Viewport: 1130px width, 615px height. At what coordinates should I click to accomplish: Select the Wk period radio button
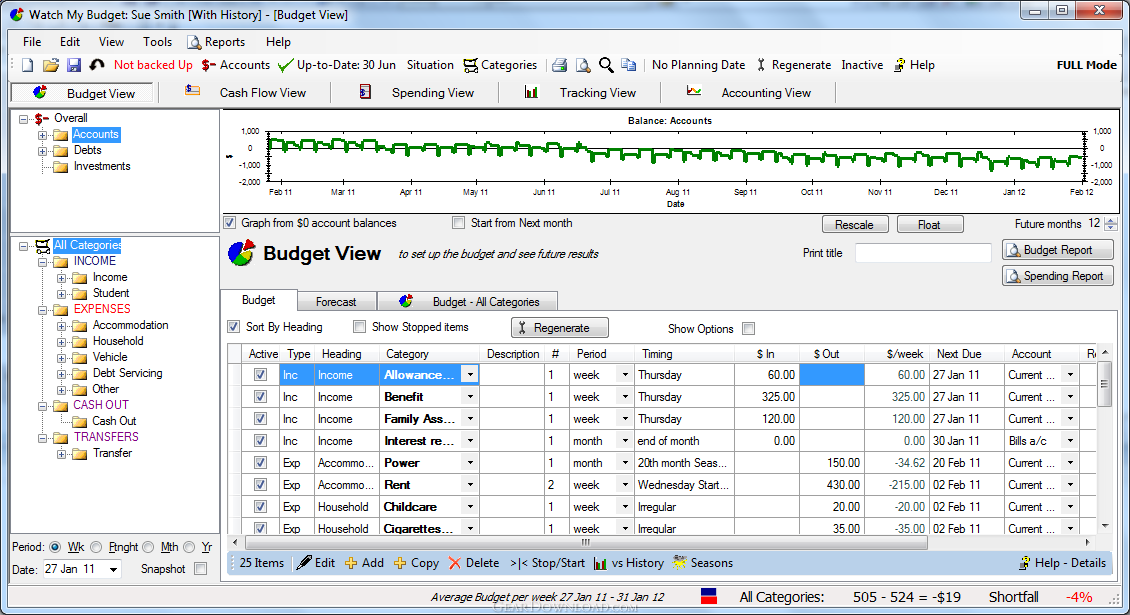(x=55, y=547)
